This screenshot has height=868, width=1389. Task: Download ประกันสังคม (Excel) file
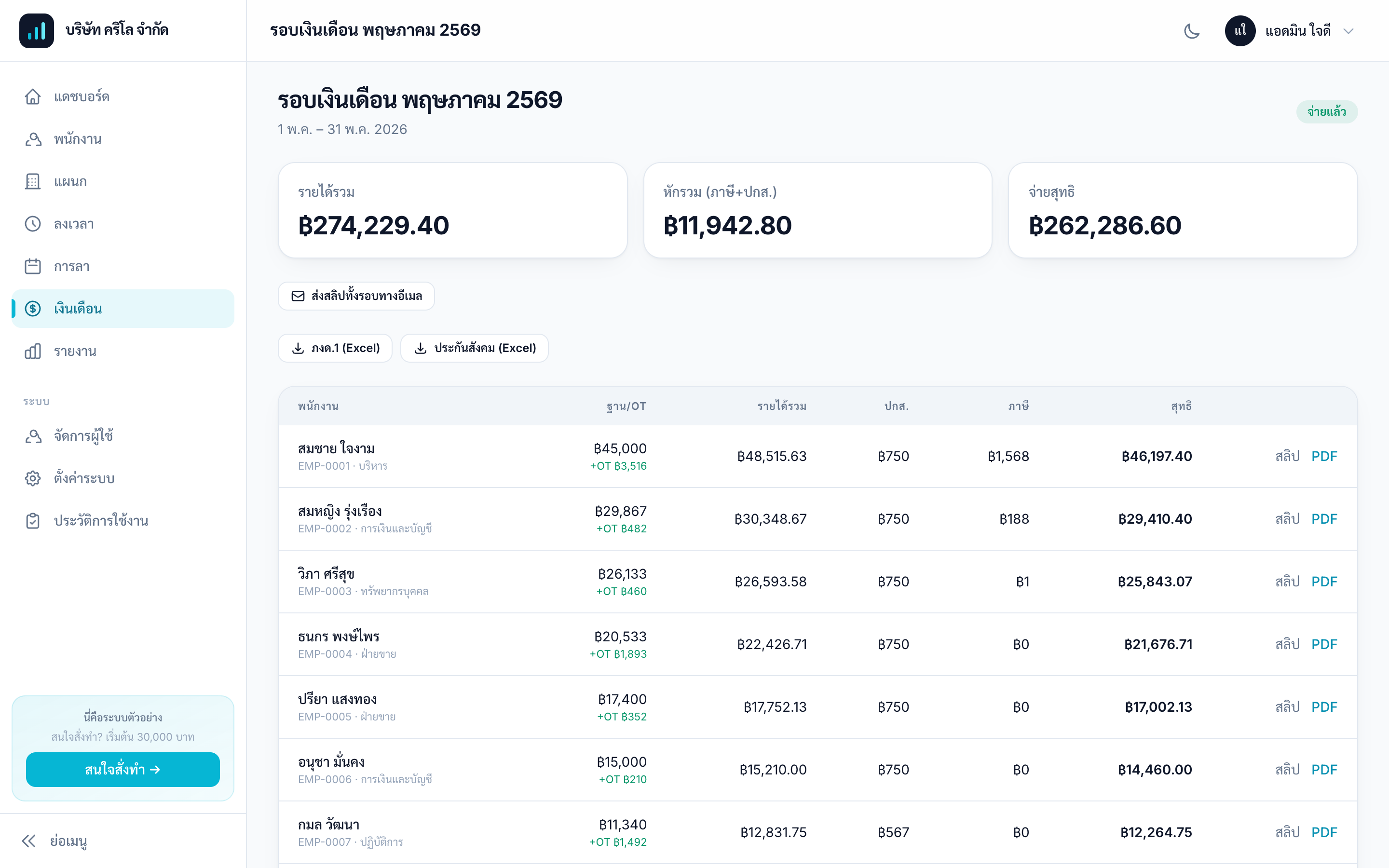tap(474, 349)
